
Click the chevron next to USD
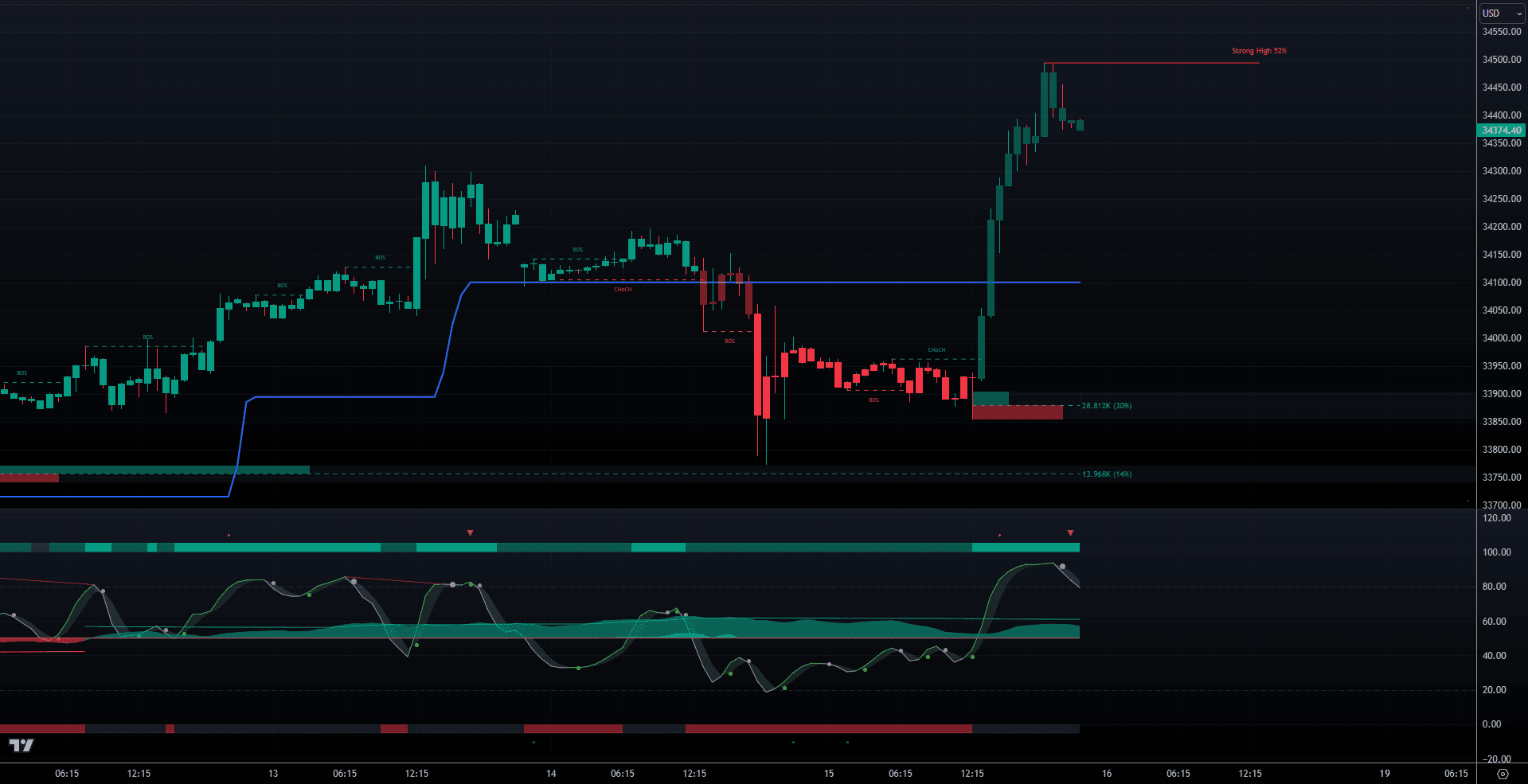pyautogui.click(x=1518, y=14)
